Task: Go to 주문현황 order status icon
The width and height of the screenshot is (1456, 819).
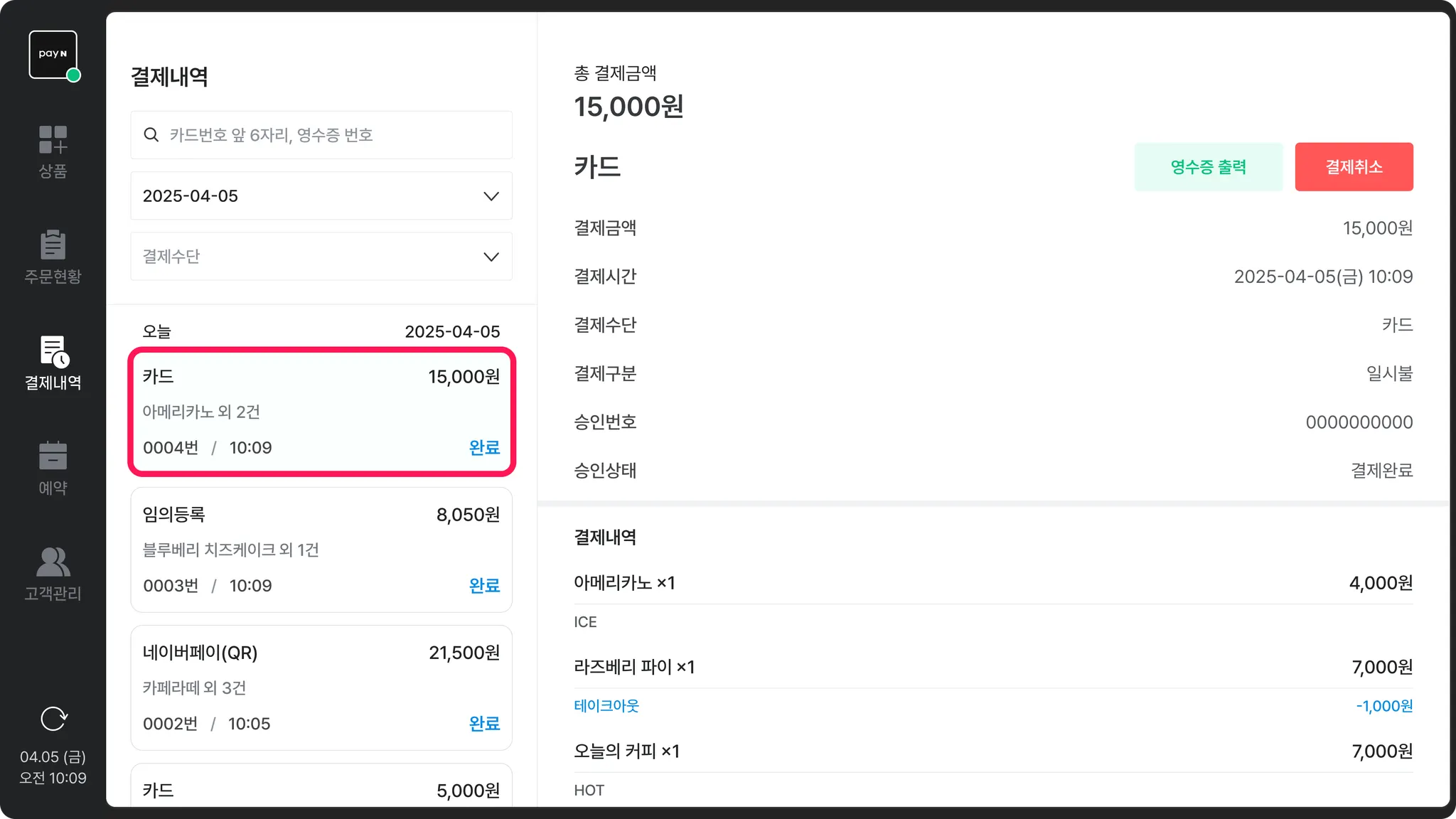Action: point(53,245)
